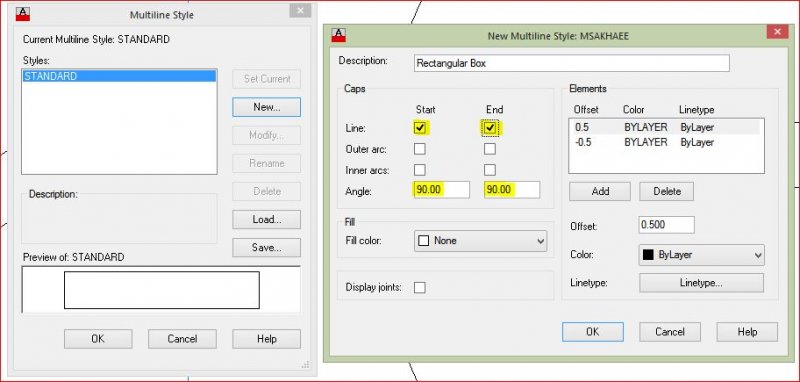
Task: Close the Multiline Style dialog
Action: point(300,11)
